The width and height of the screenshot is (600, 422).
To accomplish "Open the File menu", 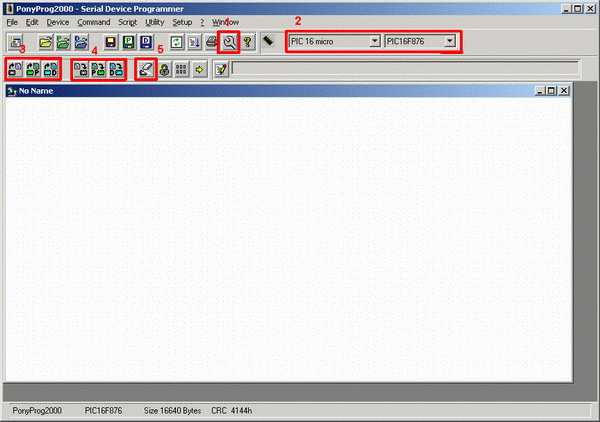I will (x=12, y=22).
